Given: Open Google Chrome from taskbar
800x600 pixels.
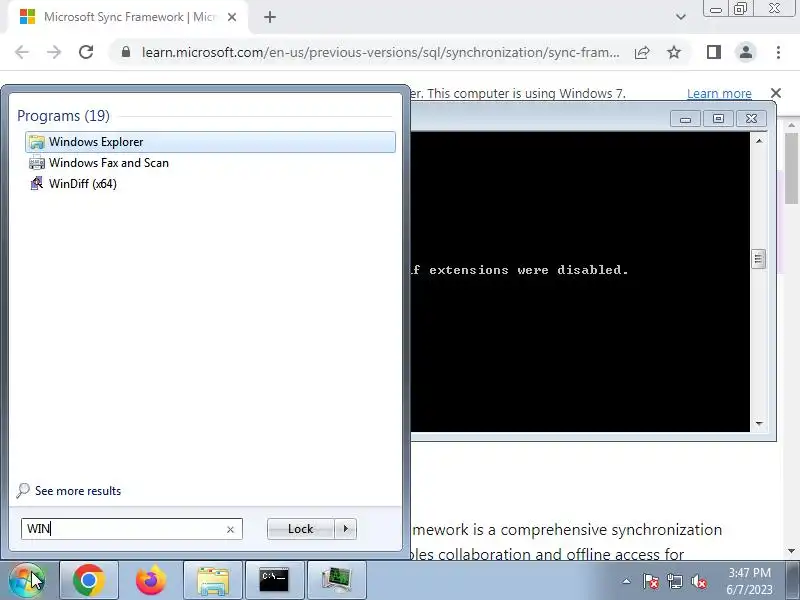Looking at the screenshot, I should pyautogui.click(x=89, y=581).
